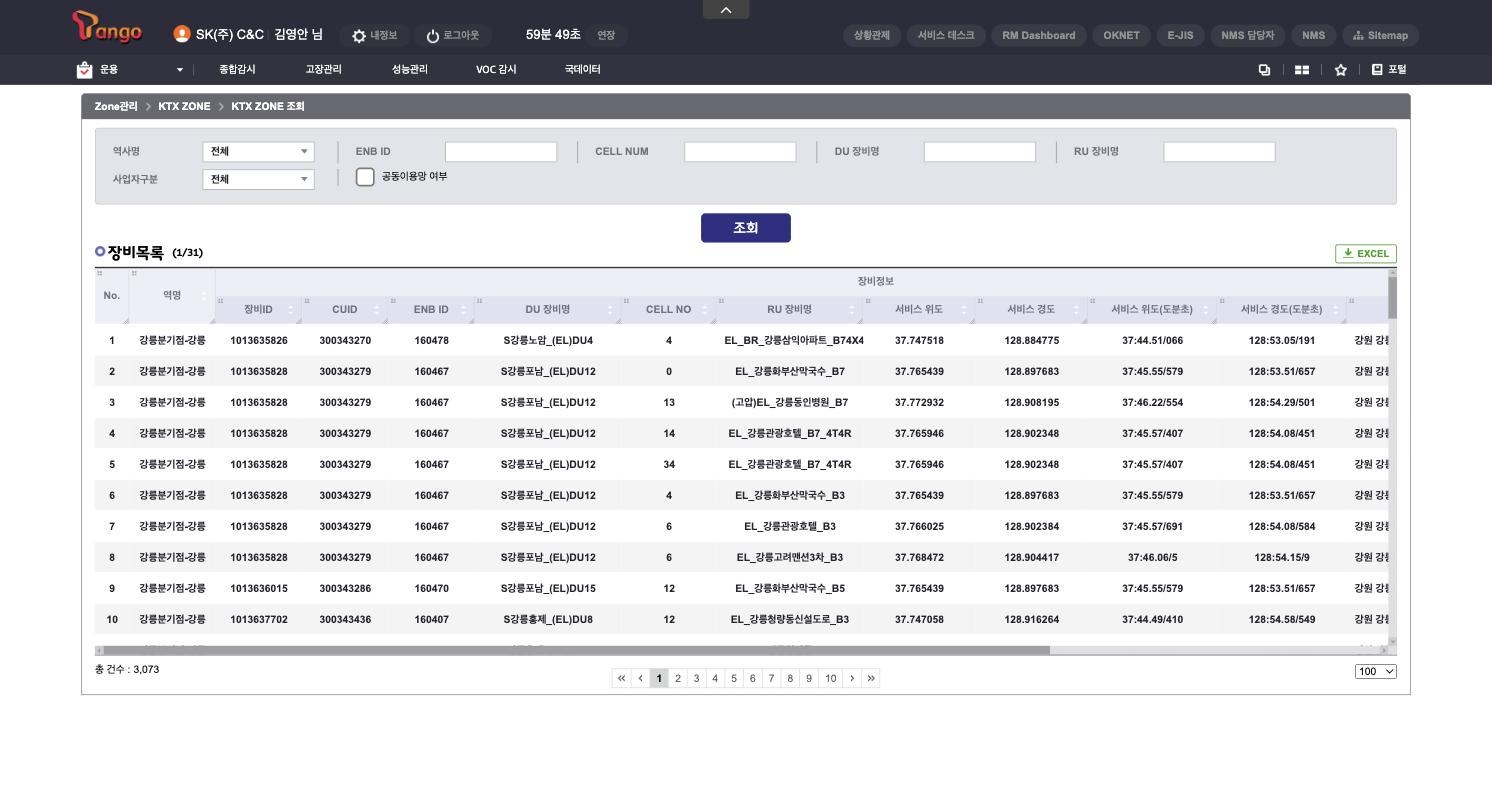Collapse the header using the top chevron
This screenshot has height=812, width=1492.
pos(726,9)
